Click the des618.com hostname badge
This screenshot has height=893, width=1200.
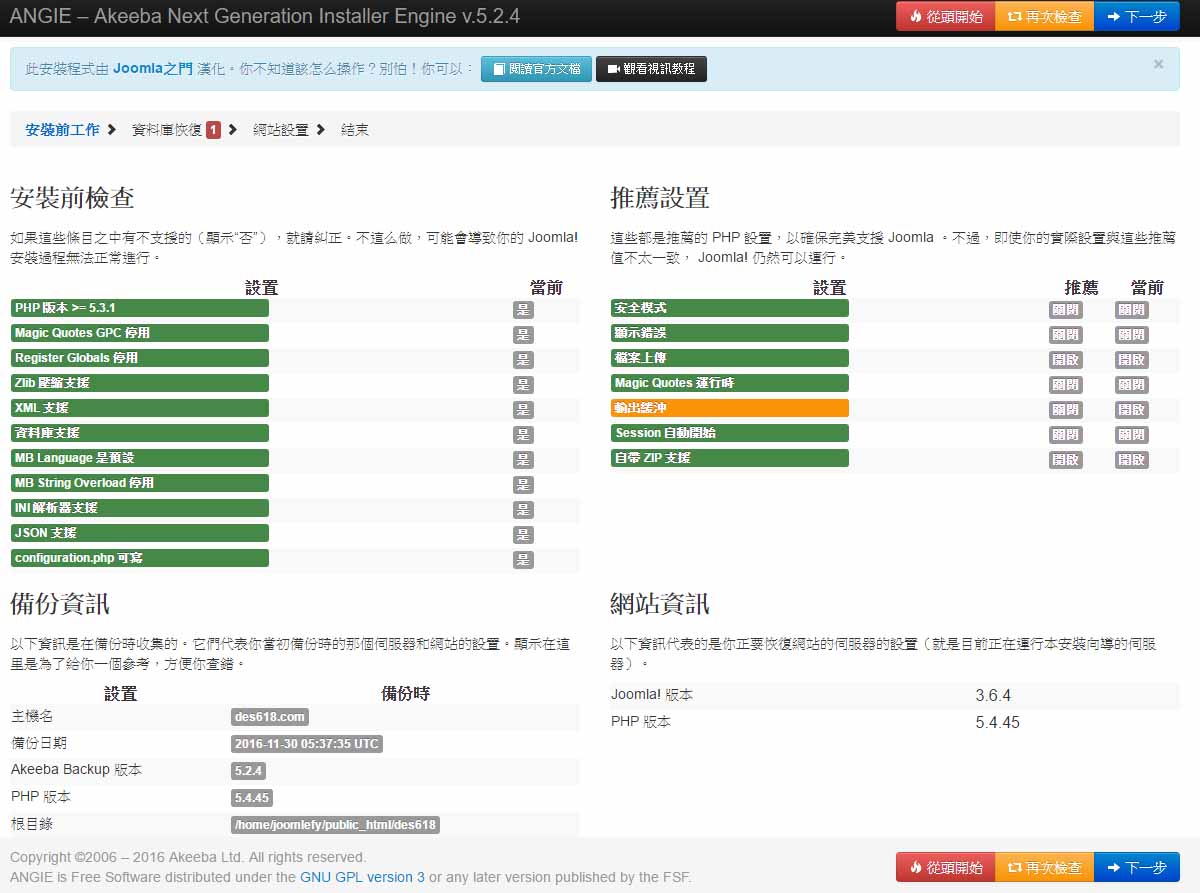269,717
